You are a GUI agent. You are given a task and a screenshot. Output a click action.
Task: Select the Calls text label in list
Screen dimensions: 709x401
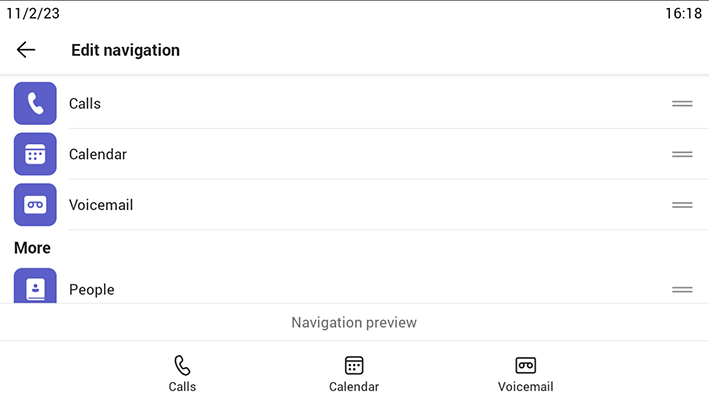click(85, 104)
